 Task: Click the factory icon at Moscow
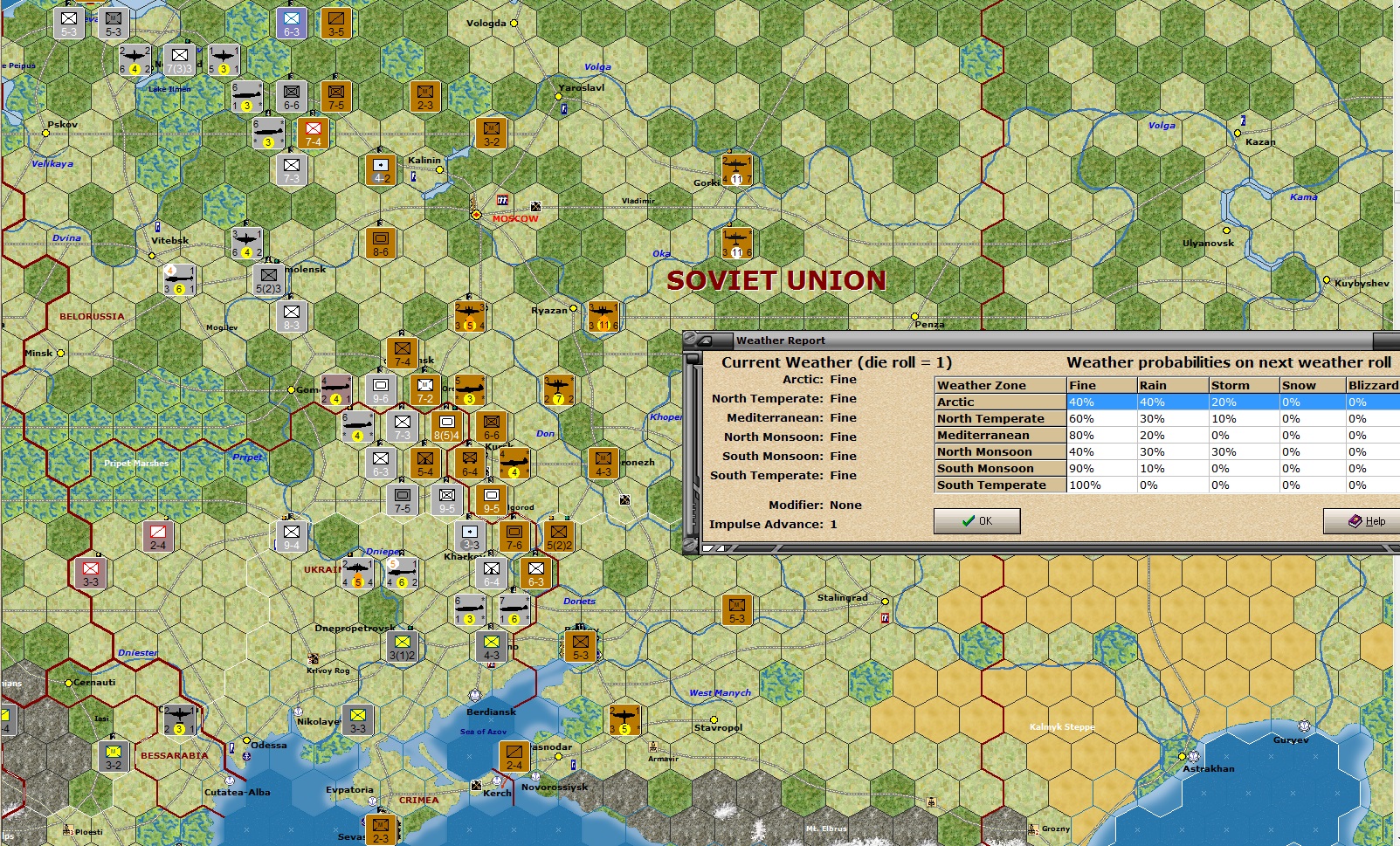tap(502, 200)
